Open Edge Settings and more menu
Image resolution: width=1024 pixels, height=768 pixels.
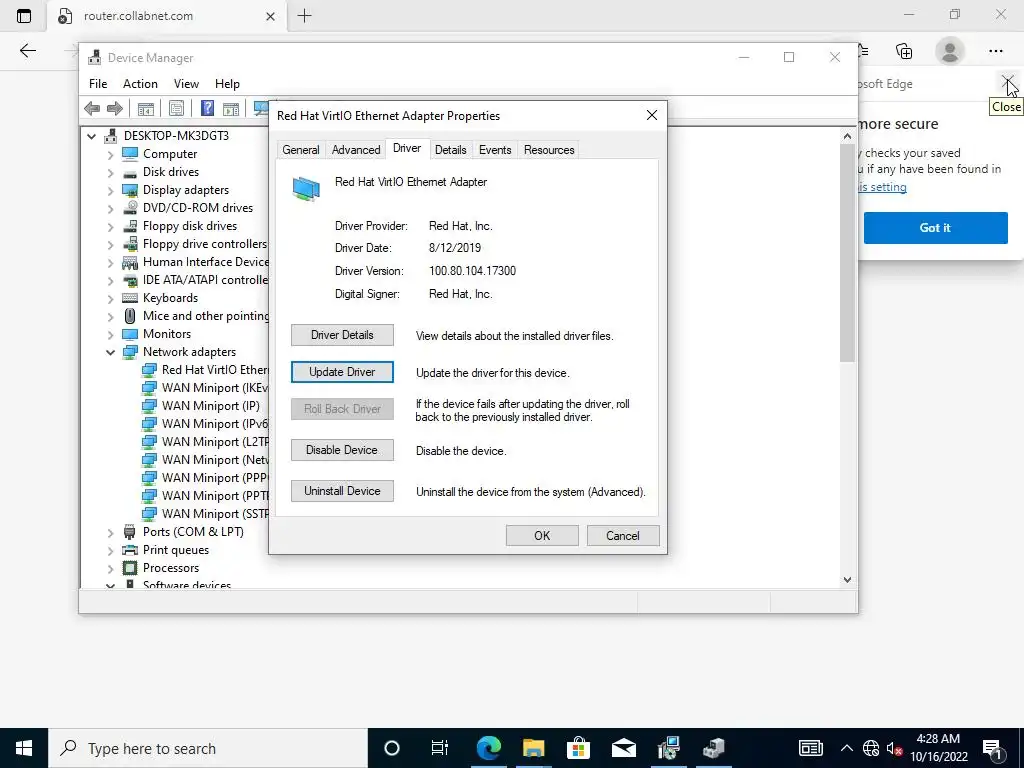tap(995, 51)
